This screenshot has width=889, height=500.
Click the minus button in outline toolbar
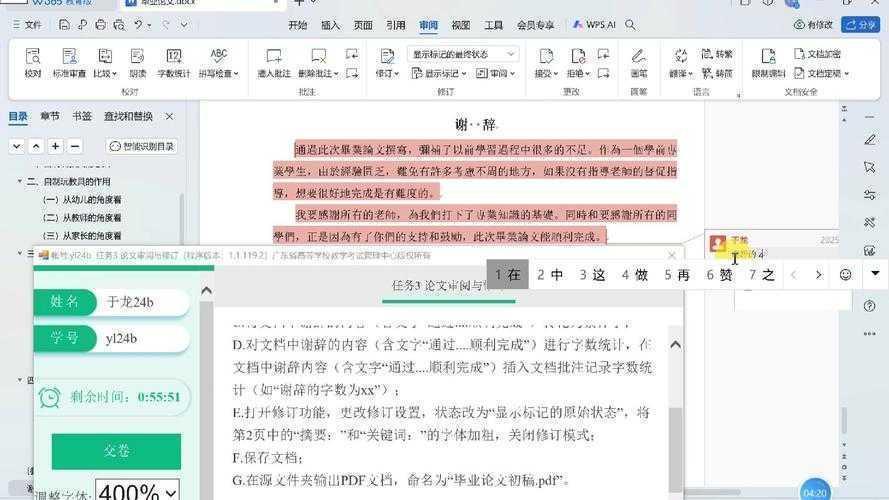(x=74, y=146)
